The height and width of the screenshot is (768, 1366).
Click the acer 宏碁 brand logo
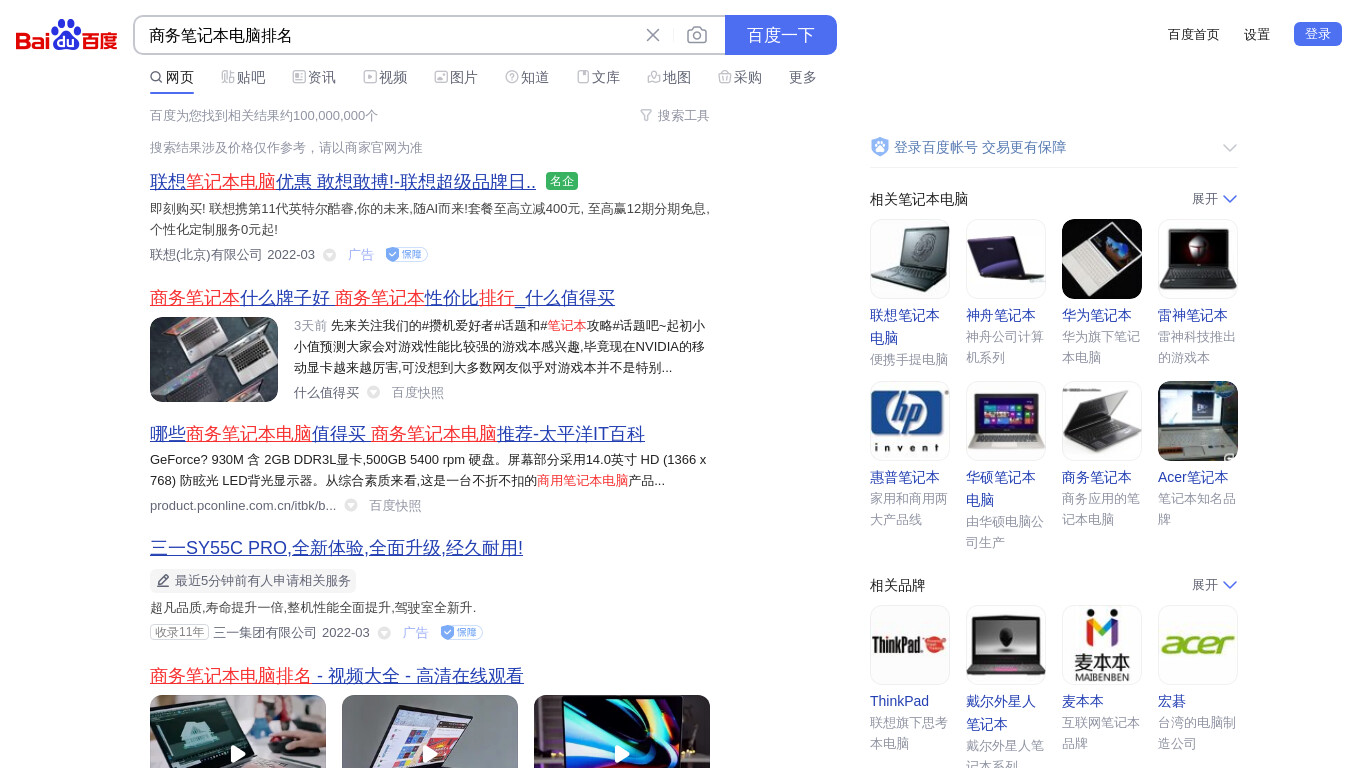click(1198, 645)
